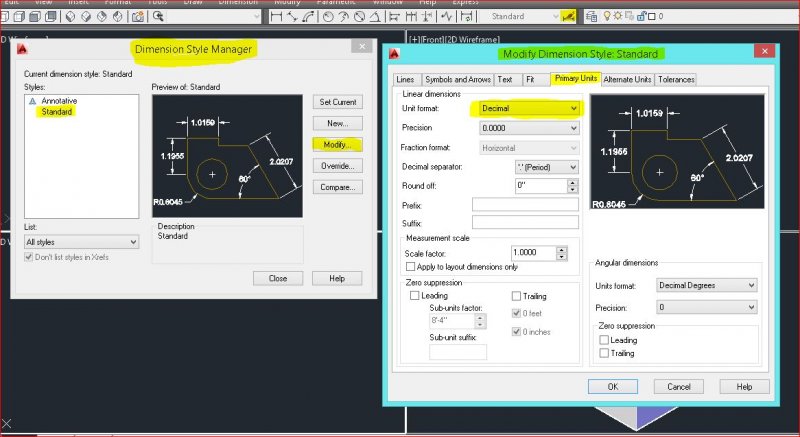The image size is (800, 437).
Task: Select the Jogged radius dimension tool
Action: click(343, 16)
